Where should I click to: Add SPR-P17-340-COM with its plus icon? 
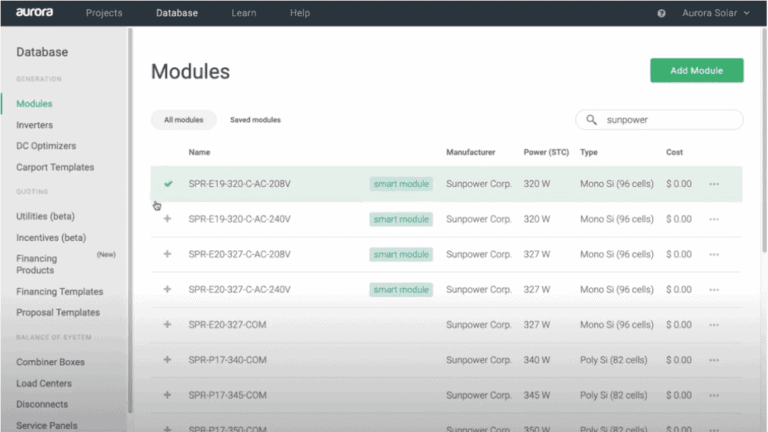(x=168, y=360)
